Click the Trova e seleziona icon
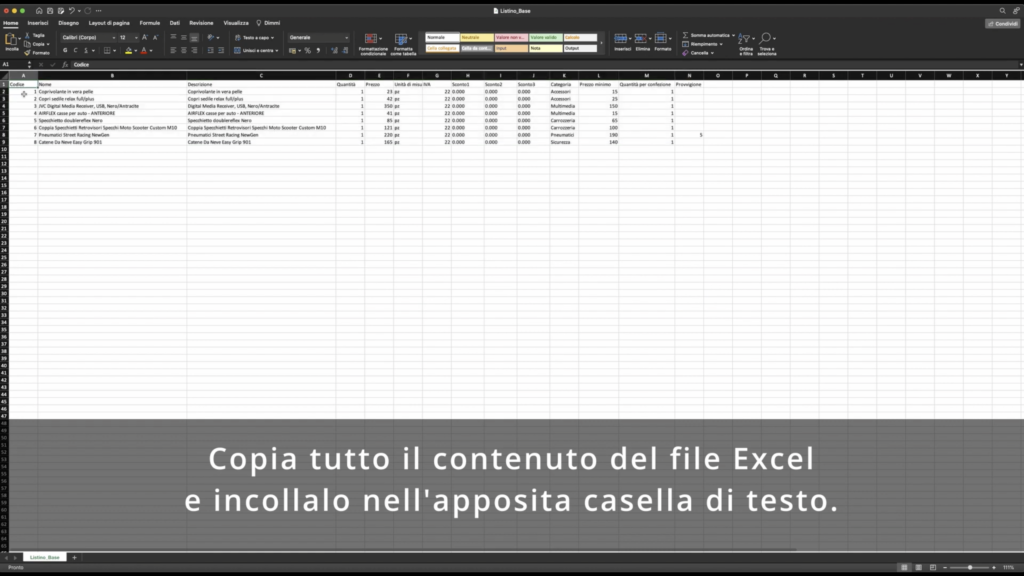Image resolution: width=1024 pixels, height=576 pixels. 766,38
